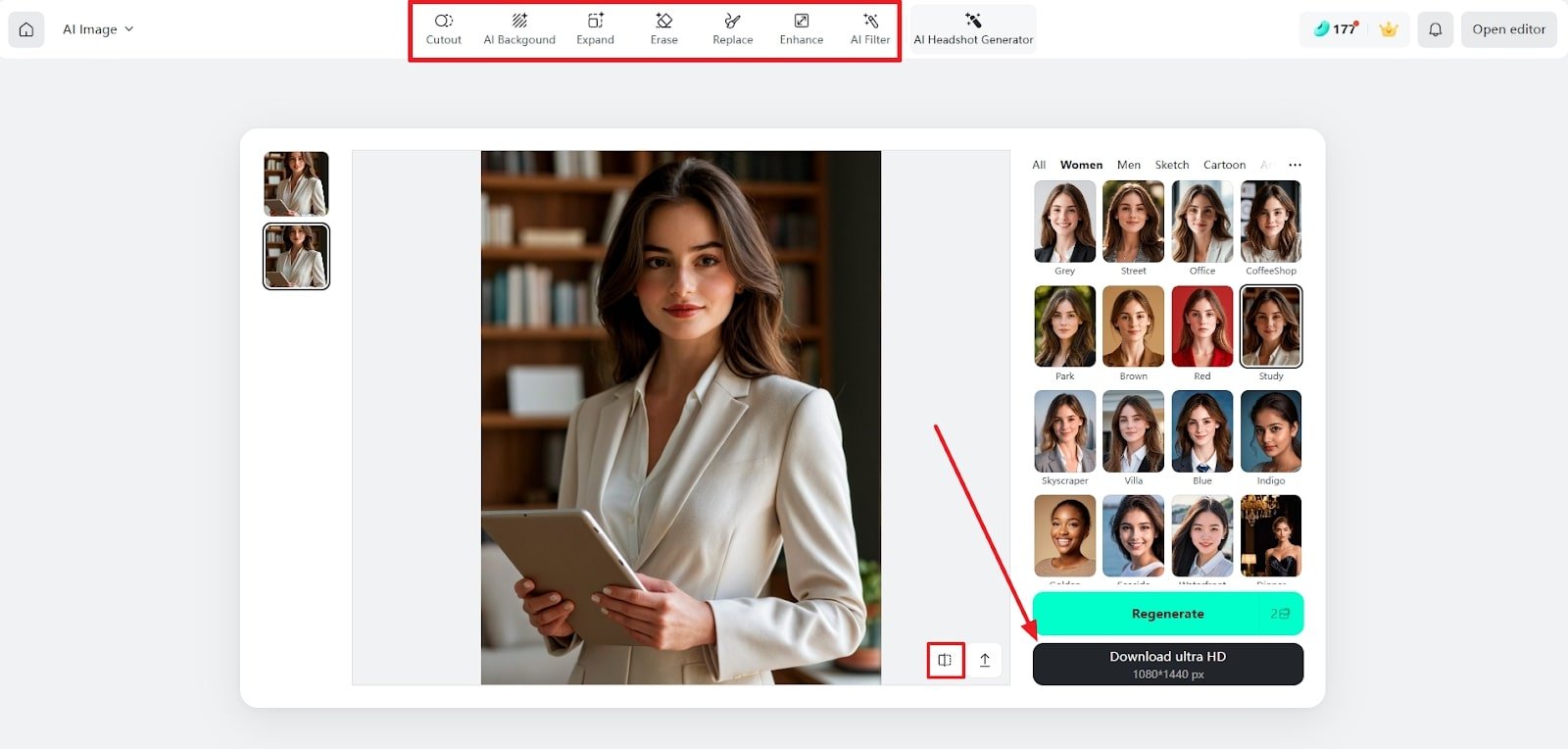The height and width of the screenshot is (749, 1568).
Task: Select the Cutout tool
Action: [x=443, y=29]
